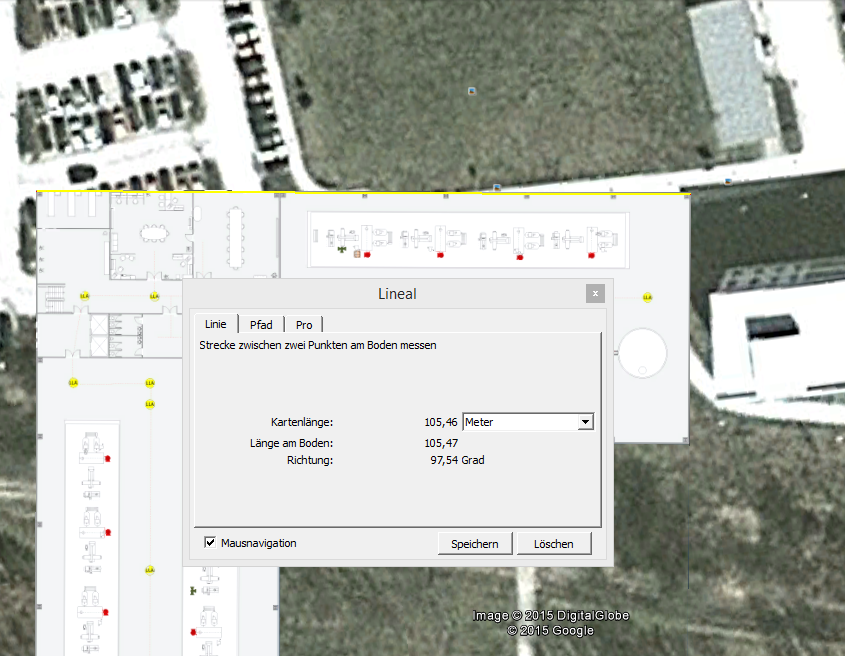Click the © 2015 Google attribution text
This screenshot has height=656, width=845.
tap(550, 631)
